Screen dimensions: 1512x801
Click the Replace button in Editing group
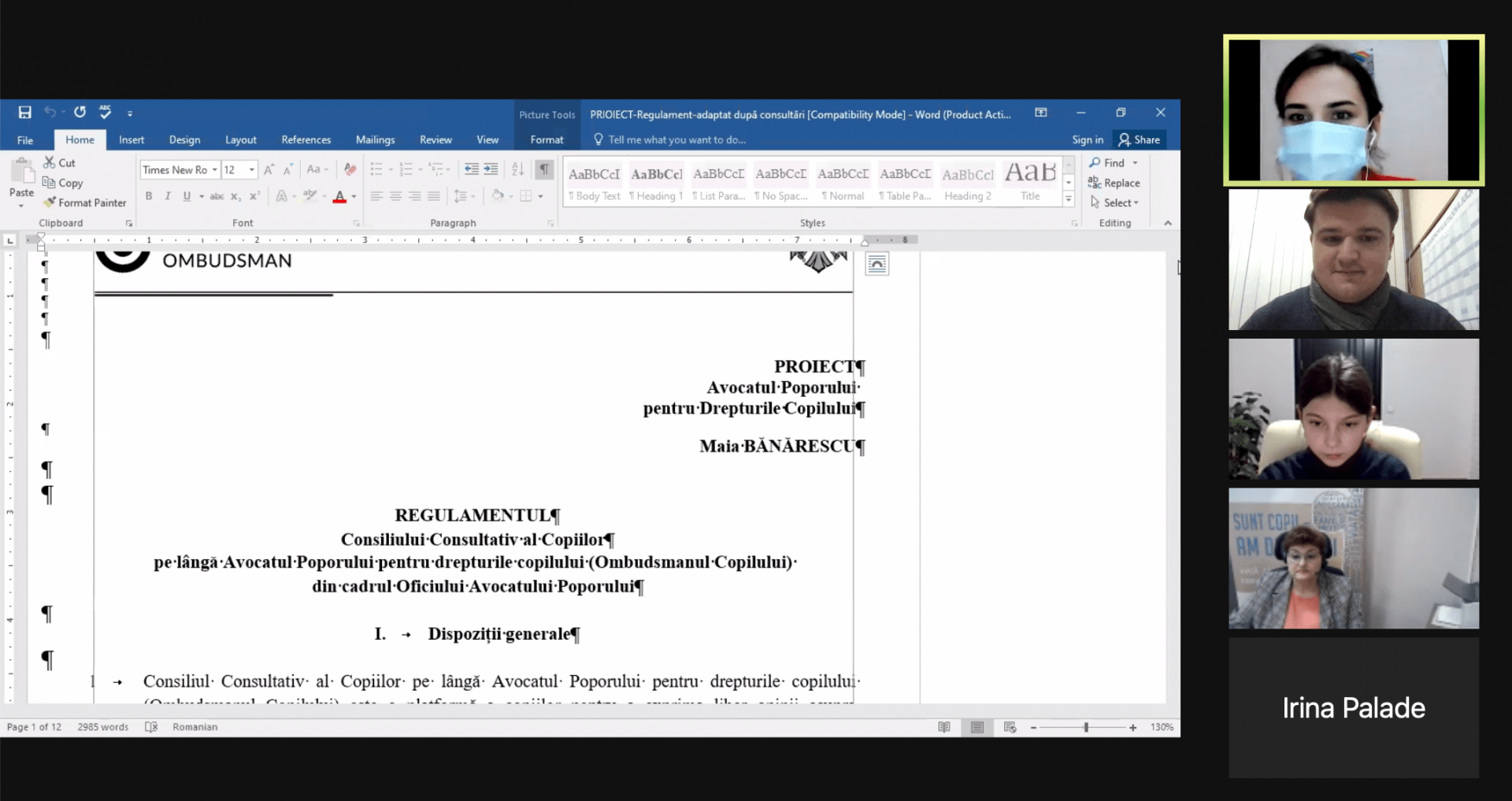1114,183
